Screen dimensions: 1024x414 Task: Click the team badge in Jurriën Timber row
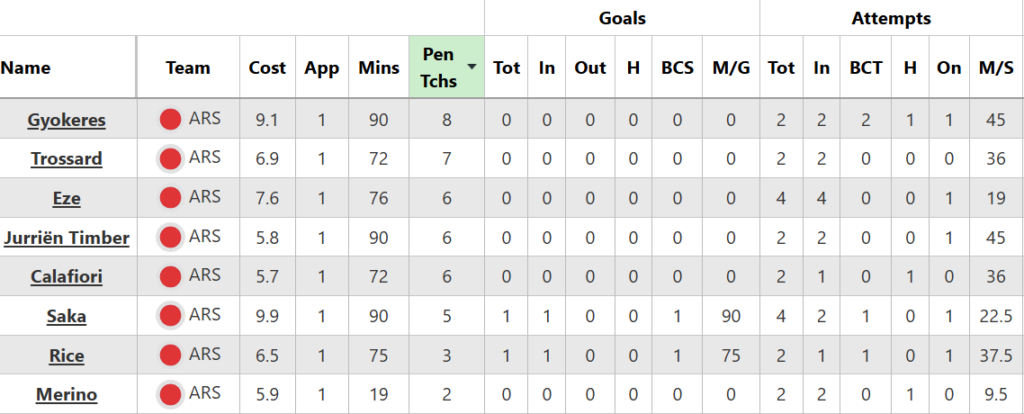tap(171, 237)
